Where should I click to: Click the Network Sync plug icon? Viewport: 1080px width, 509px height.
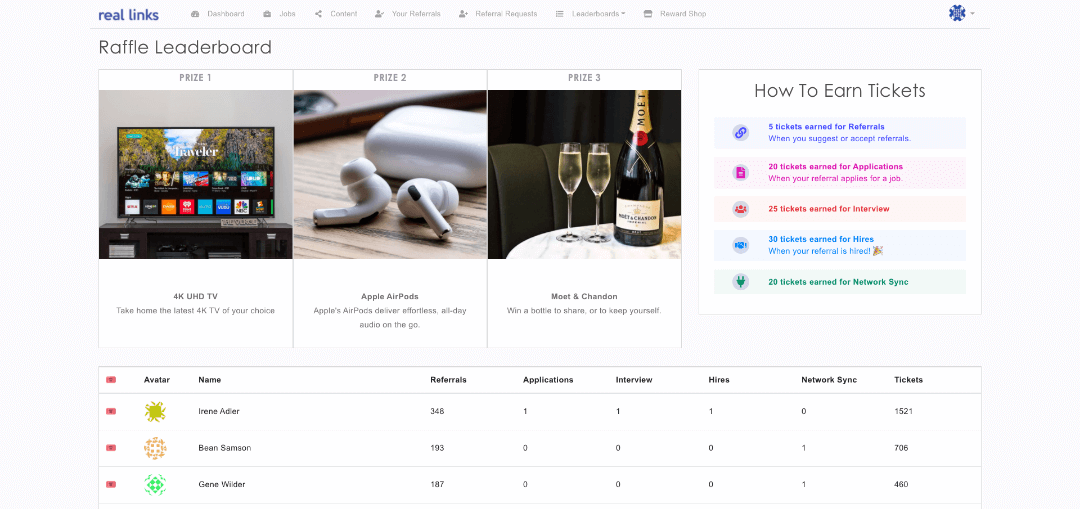click(x=740, y=282)
